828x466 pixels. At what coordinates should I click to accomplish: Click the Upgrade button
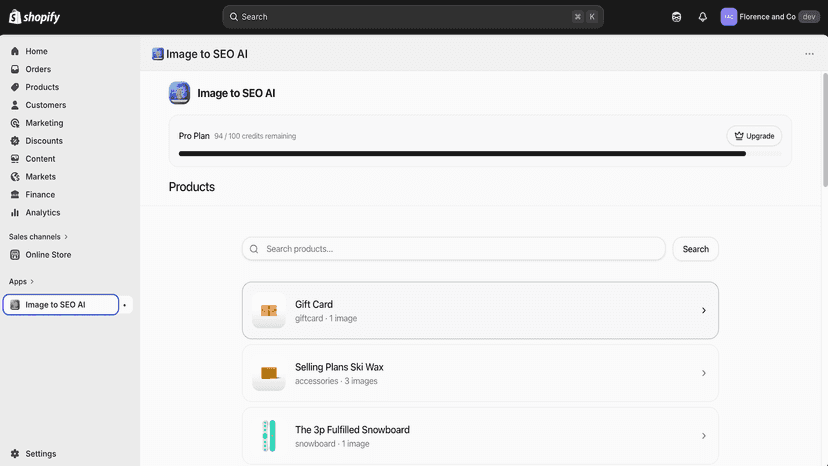[x=754, y=136]
